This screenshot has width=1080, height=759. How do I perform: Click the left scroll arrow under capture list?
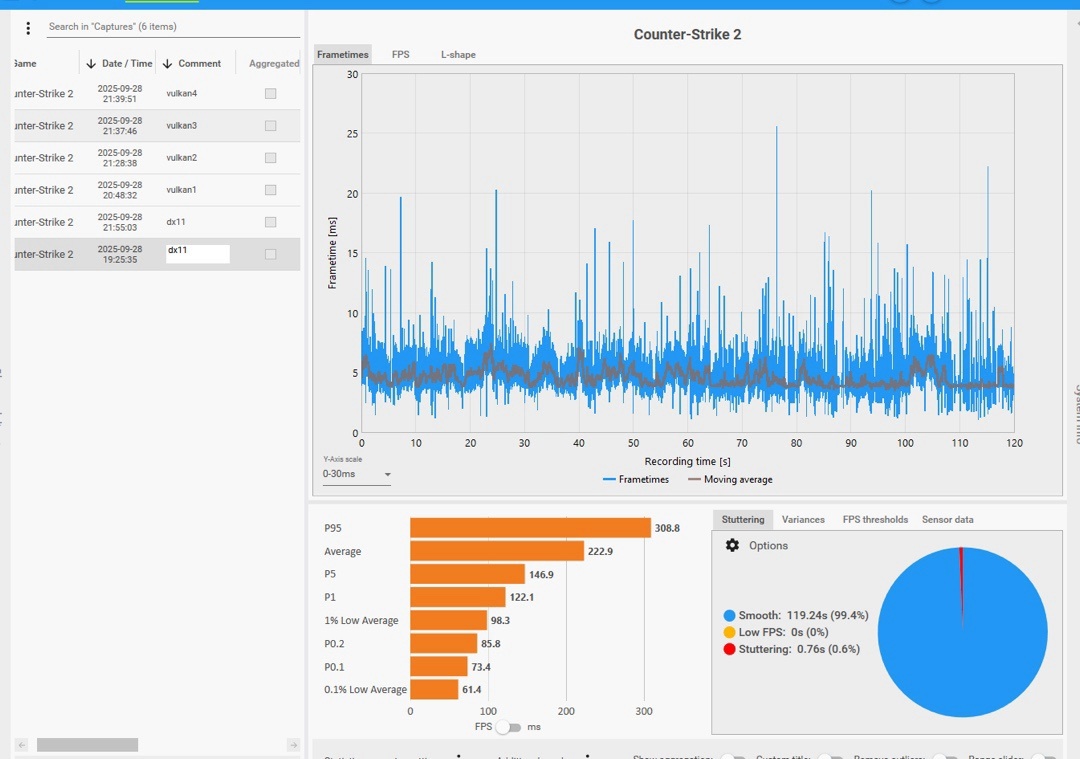pyautogui.click(x=20, y=745)
